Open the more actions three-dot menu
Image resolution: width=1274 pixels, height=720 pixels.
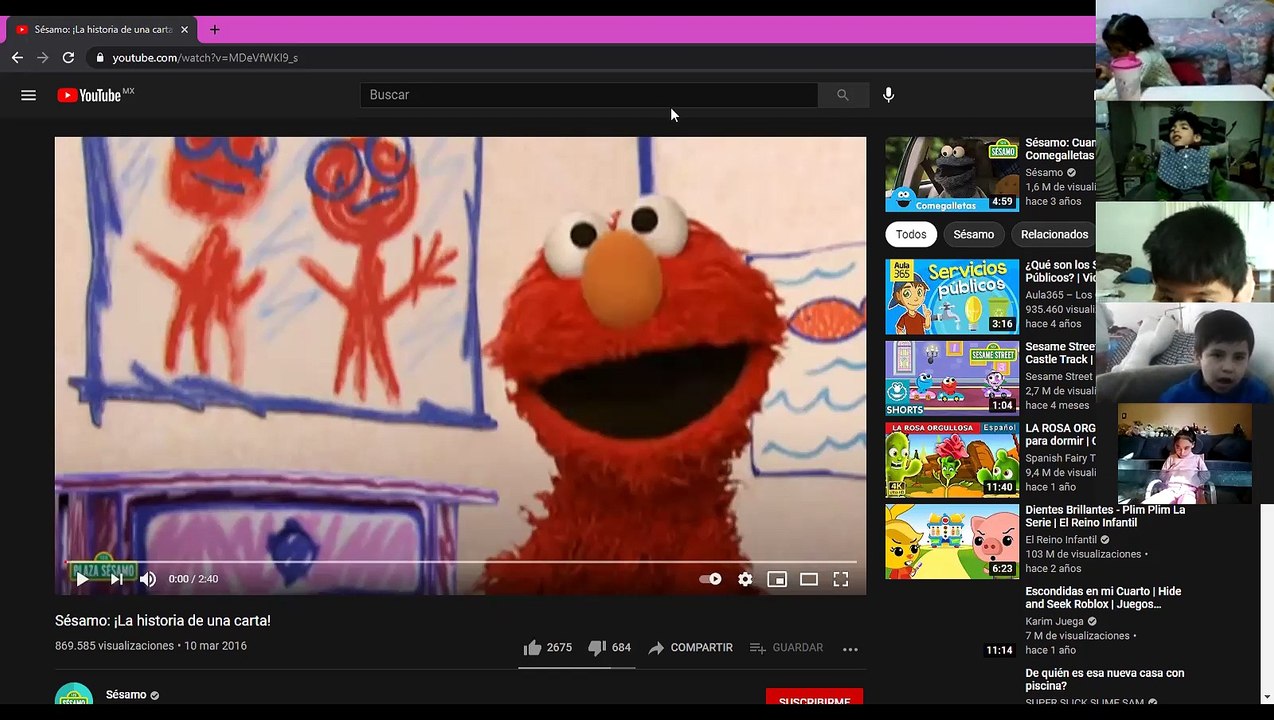pos(850,648)
